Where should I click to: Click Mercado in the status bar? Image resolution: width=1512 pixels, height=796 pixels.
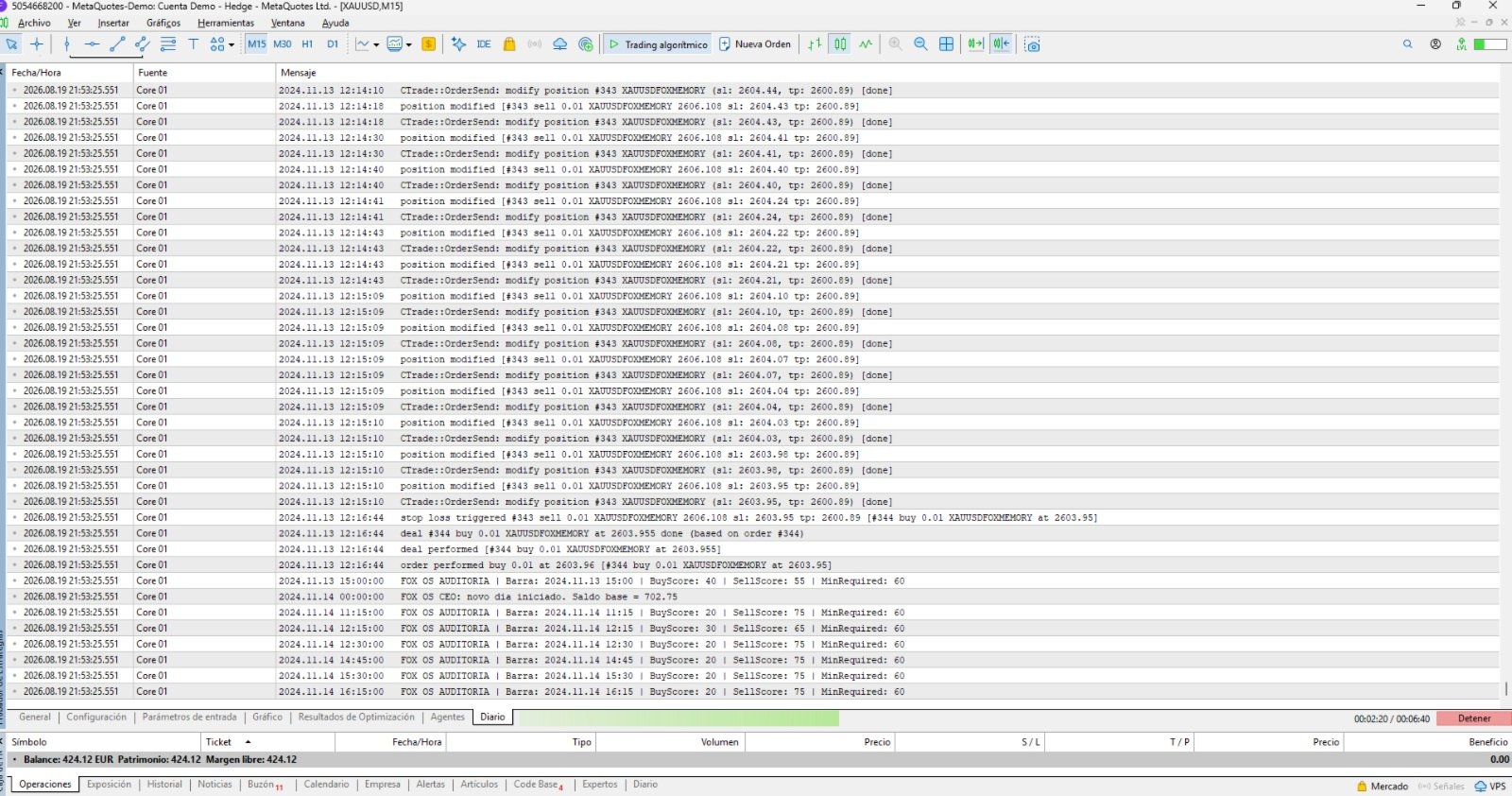1382,786
